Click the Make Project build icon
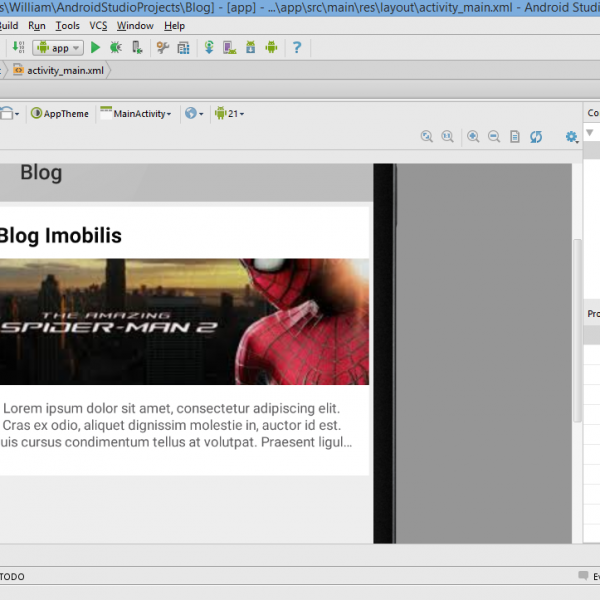The width and height of the screenshot is (600, 600). click(x=18, y=47)
